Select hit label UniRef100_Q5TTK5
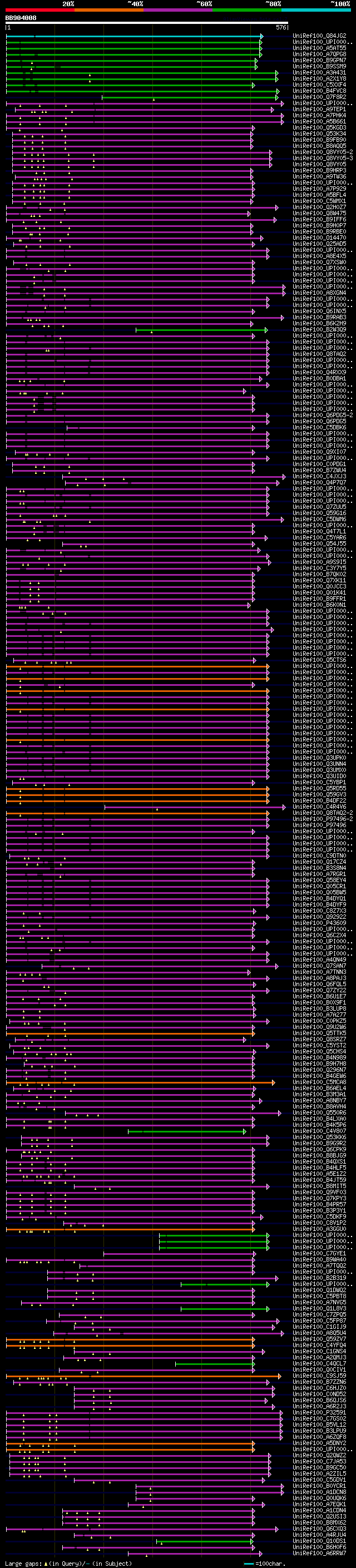The width and height of the screenshot is (356, 1568). coord(319,1033)
